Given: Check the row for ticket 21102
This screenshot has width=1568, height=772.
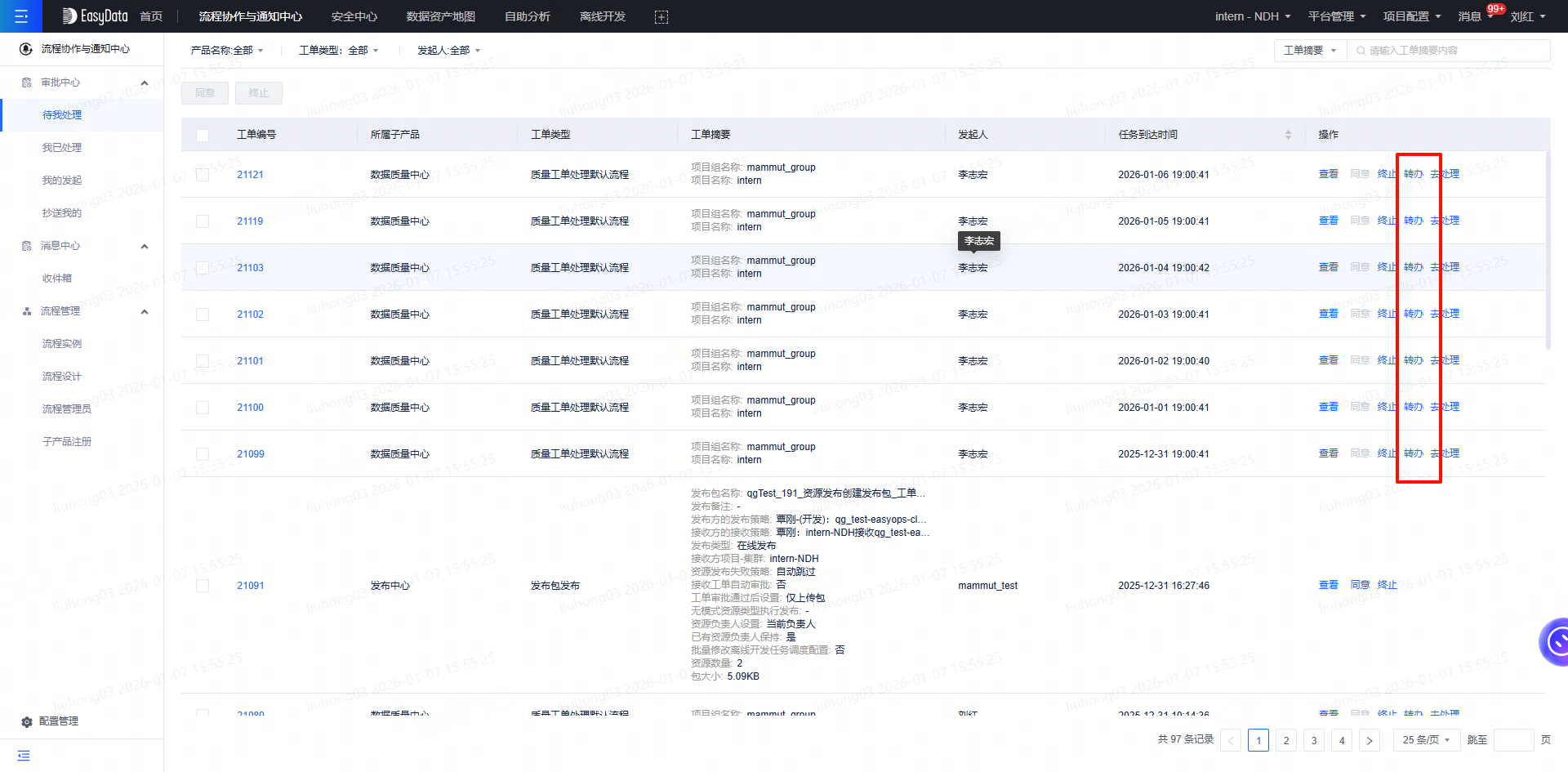Looking at the screenshot, I should pyautogui.click(x=203, y=315).
